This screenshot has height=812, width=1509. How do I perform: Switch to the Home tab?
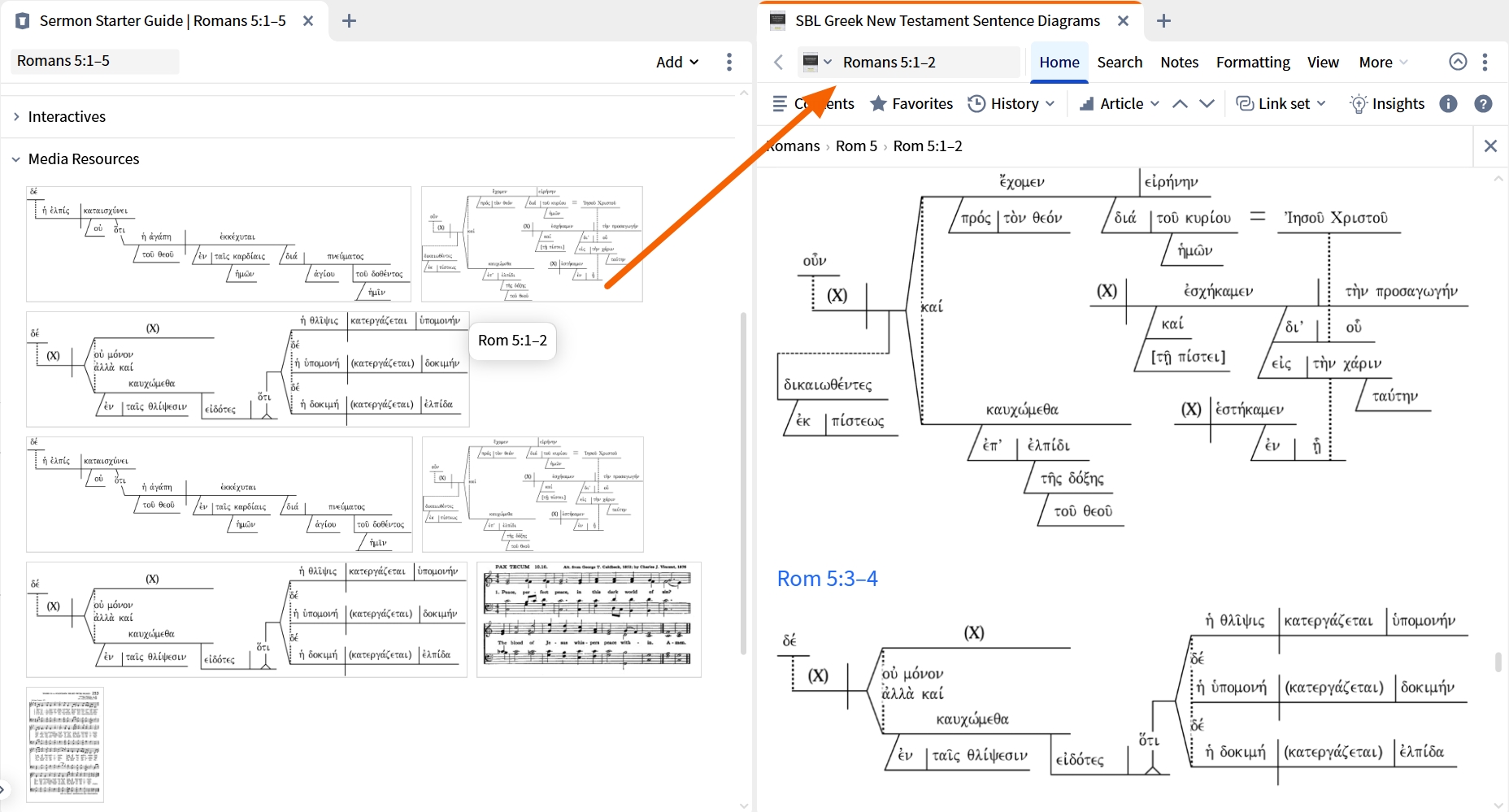(1059, 63)
